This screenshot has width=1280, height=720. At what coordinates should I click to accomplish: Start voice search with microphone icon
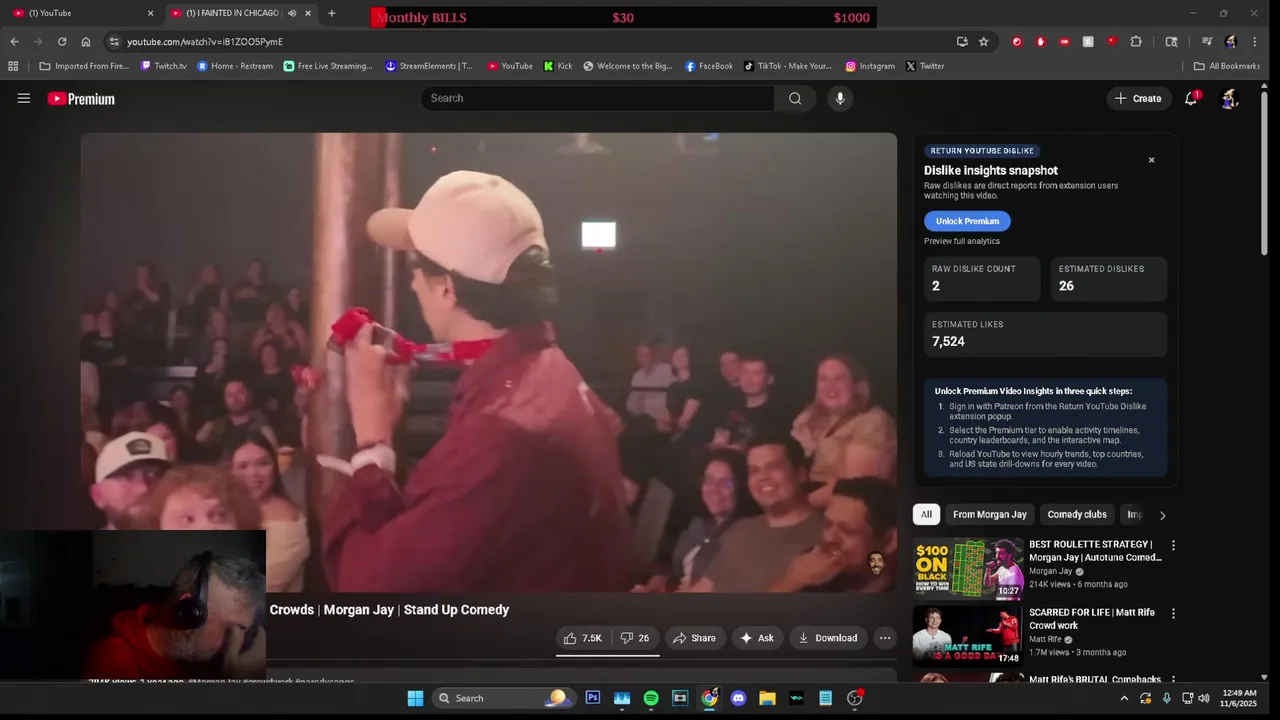[x=840, y=98]
